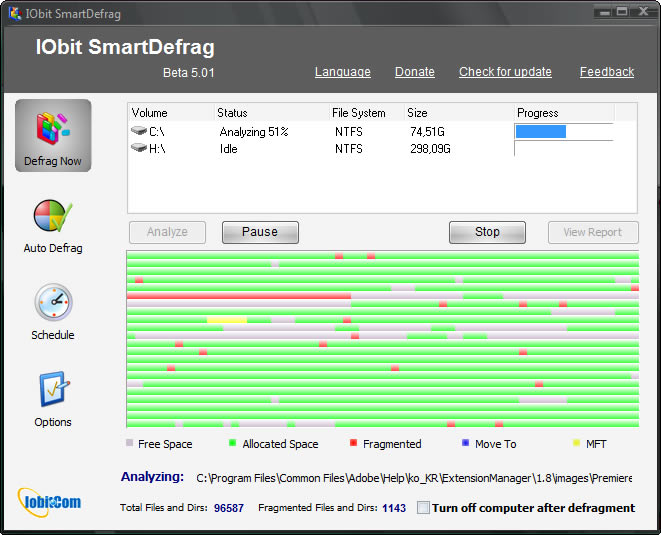Screen dimensions: 661x535
Task: Click the C:\ drive icon
Action: 138,131
